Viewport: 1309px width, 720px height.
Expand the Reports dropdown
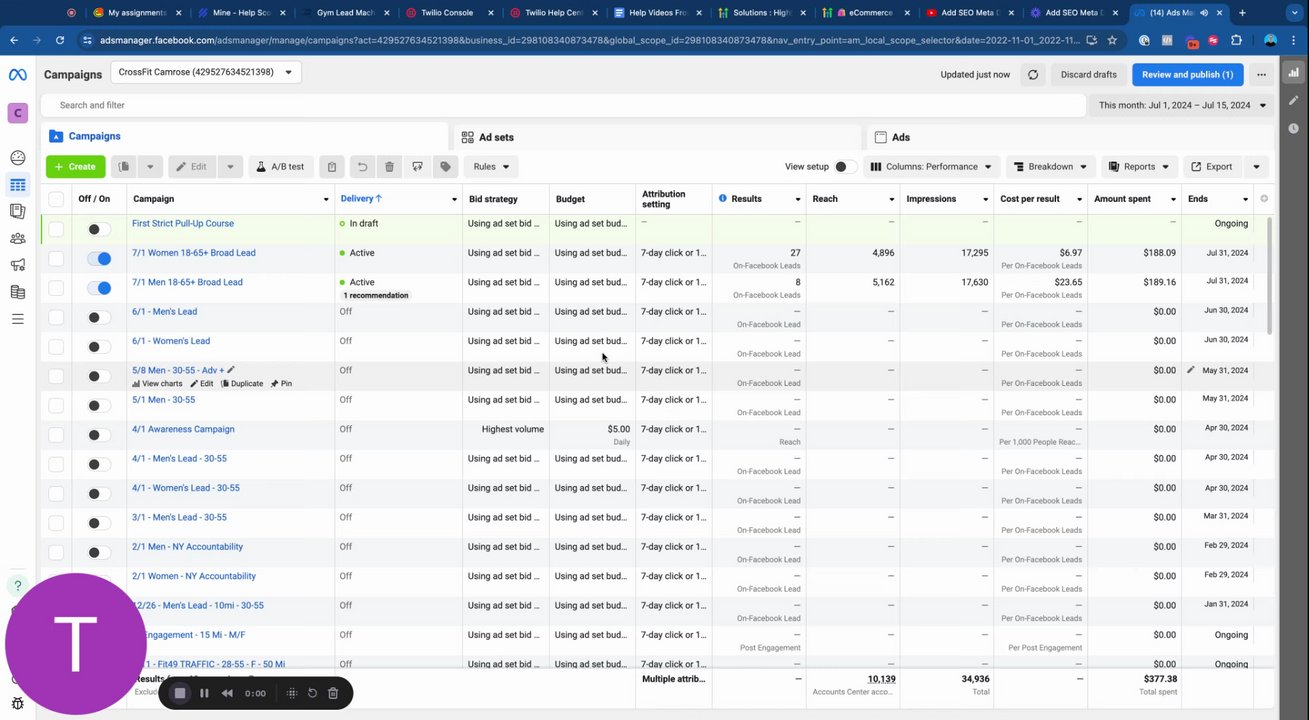point(1139,167)
